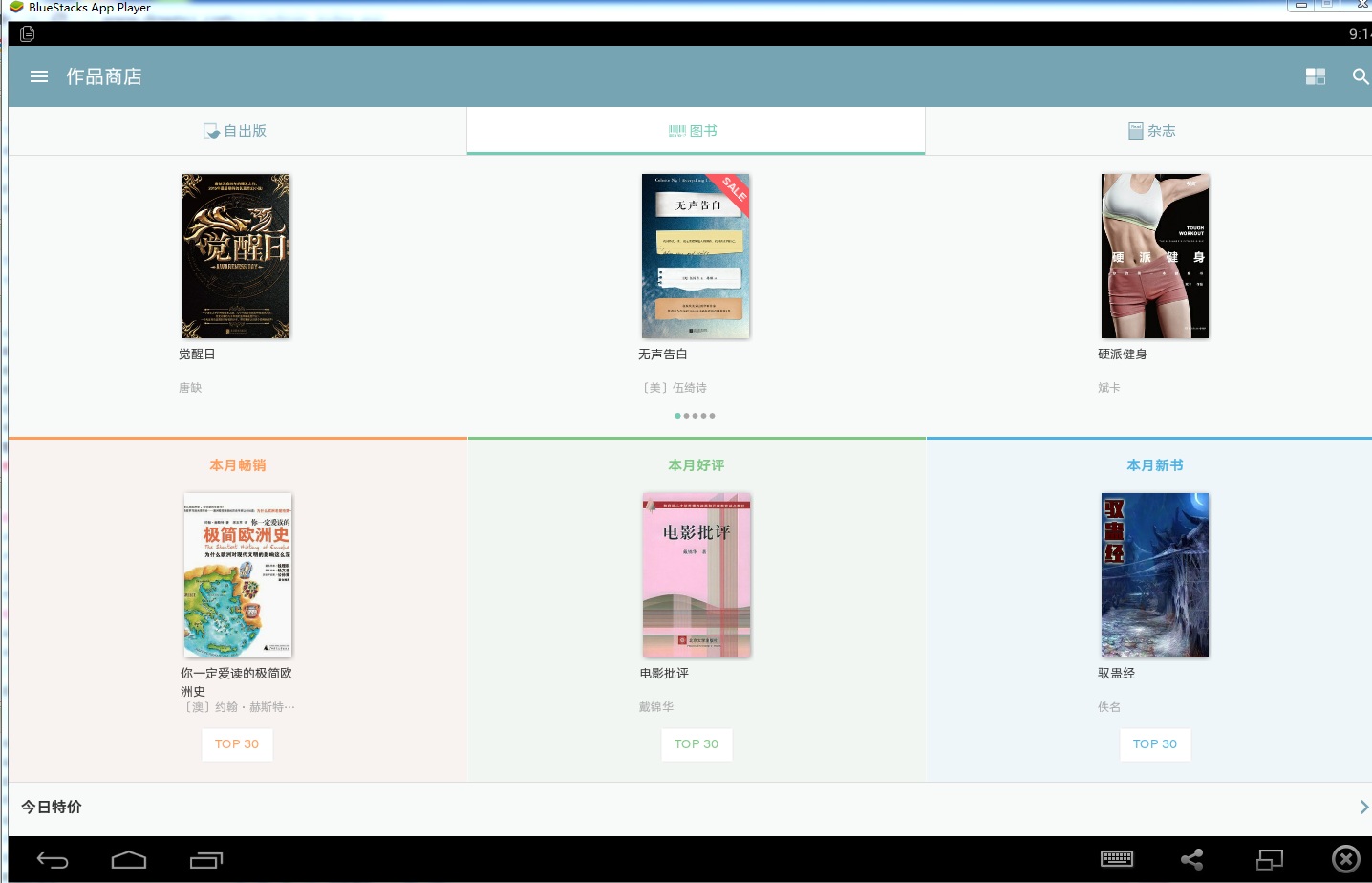This screenshot has width=1372, height=883.
Task: Open the grid view switcher icon
Action: (1316, 76)
